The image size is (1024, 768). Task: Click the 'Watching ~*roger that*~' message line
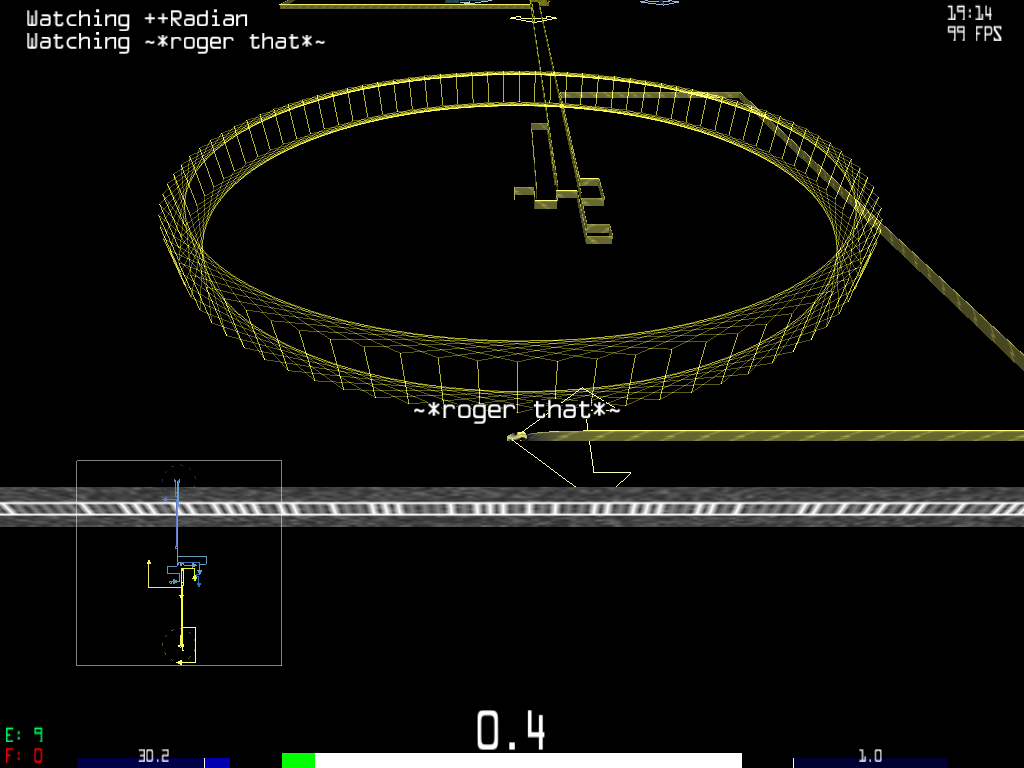pos(175,42)
